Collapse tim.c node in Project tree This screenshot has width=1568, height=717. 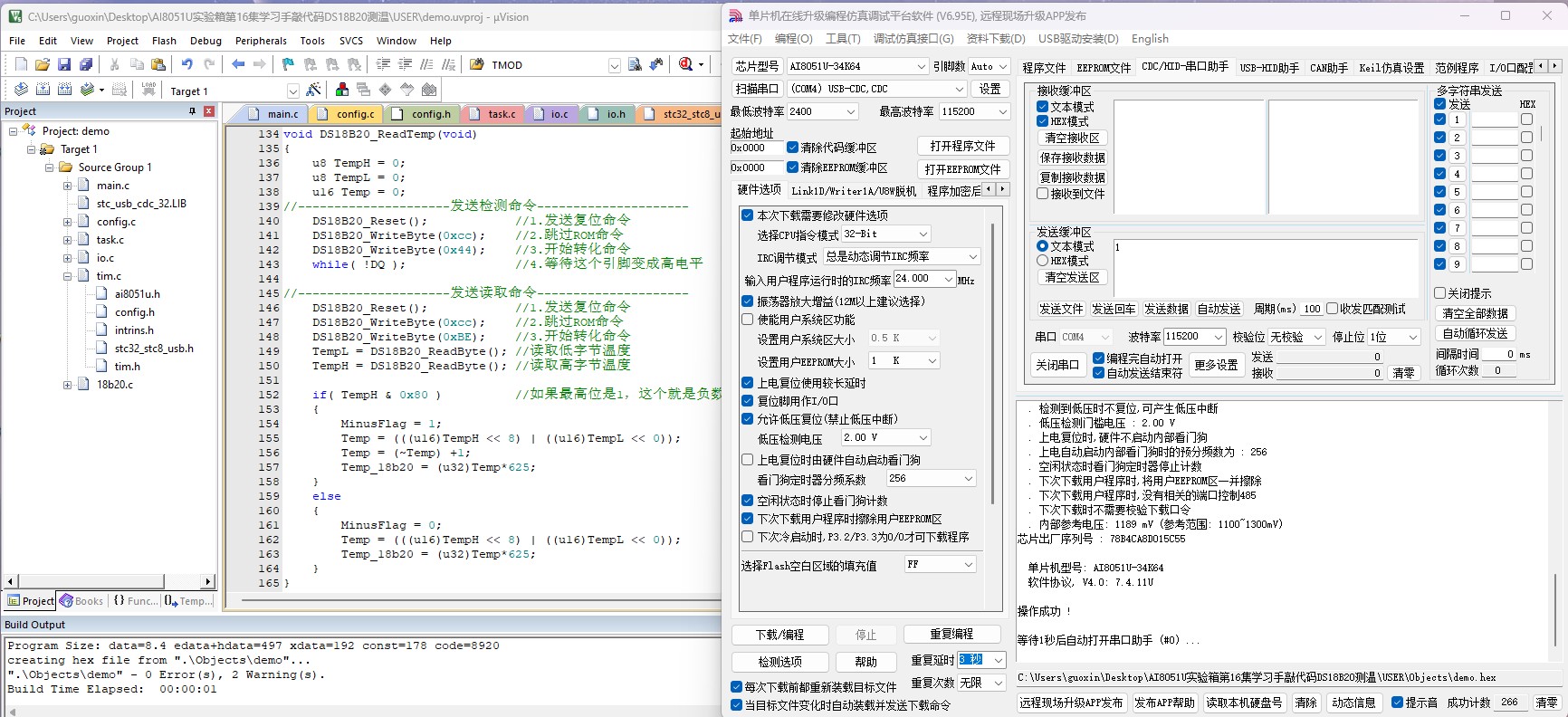(x=67, y=276)
